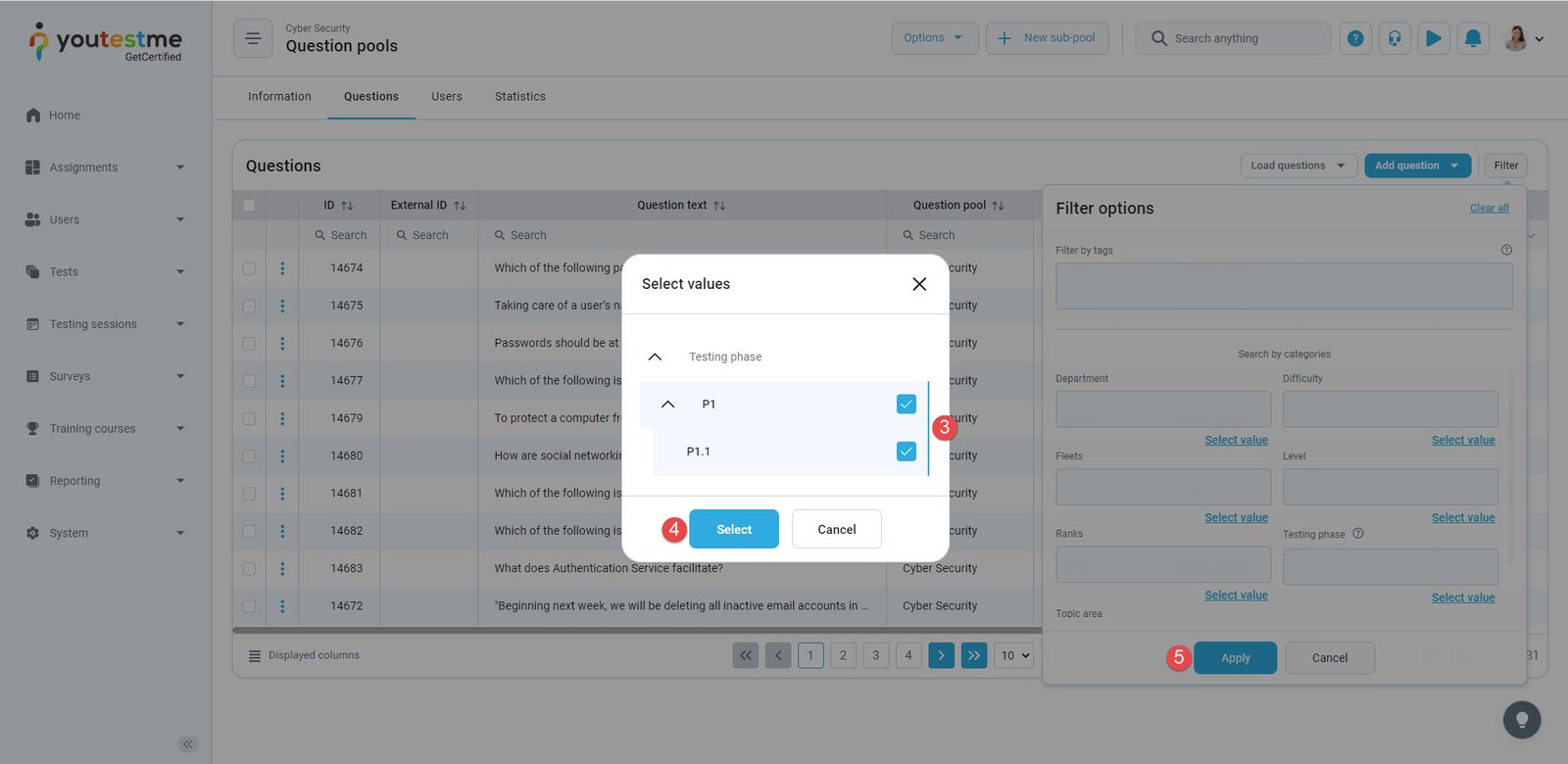This screenshot has height=764, width=1568.
Task: Tick the checkbox for question 14683 row
Action: click(249, 569)
